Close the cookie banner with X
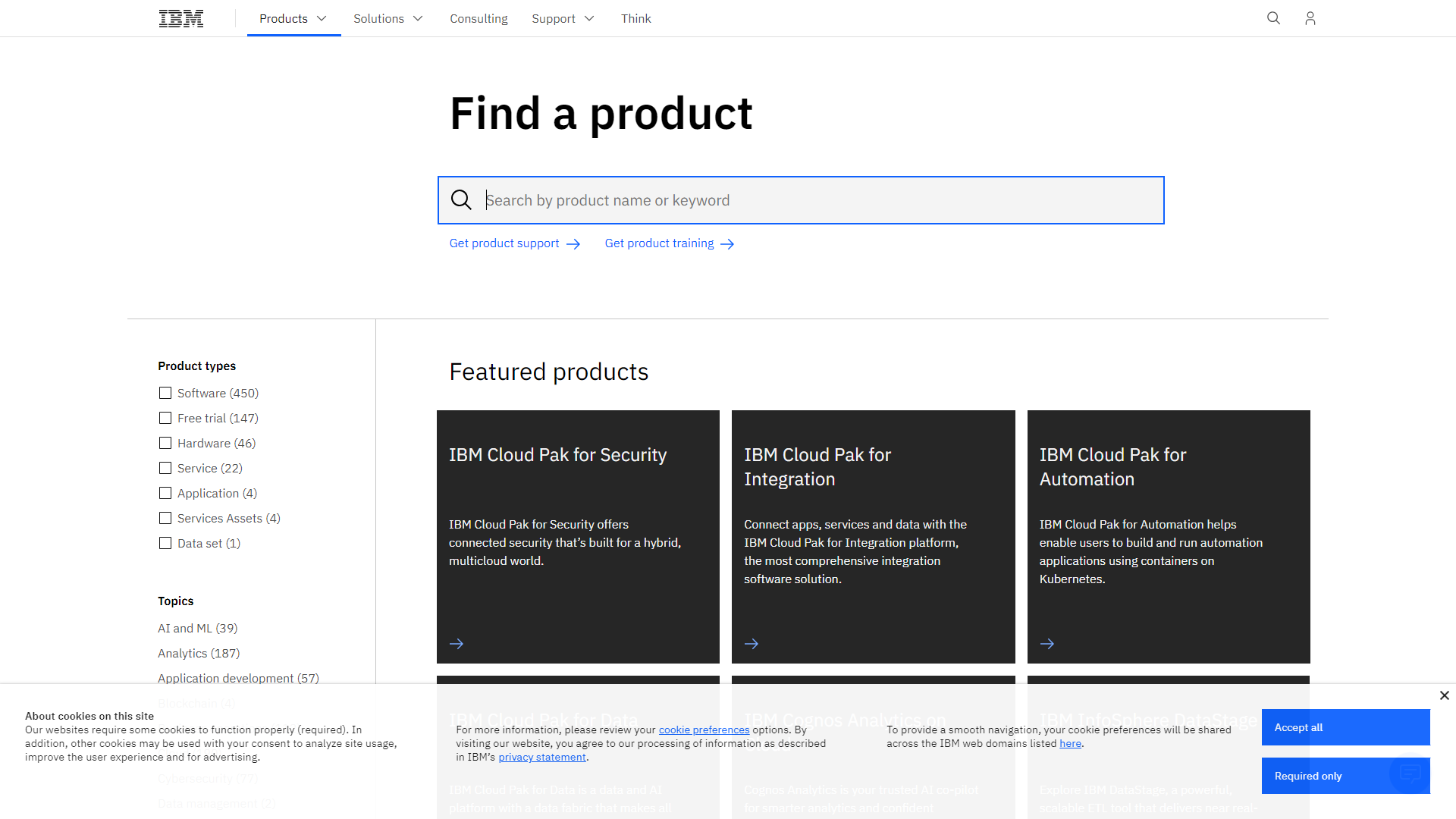The width and height of the screenshot is (1456, 819). click(1444, 695)
